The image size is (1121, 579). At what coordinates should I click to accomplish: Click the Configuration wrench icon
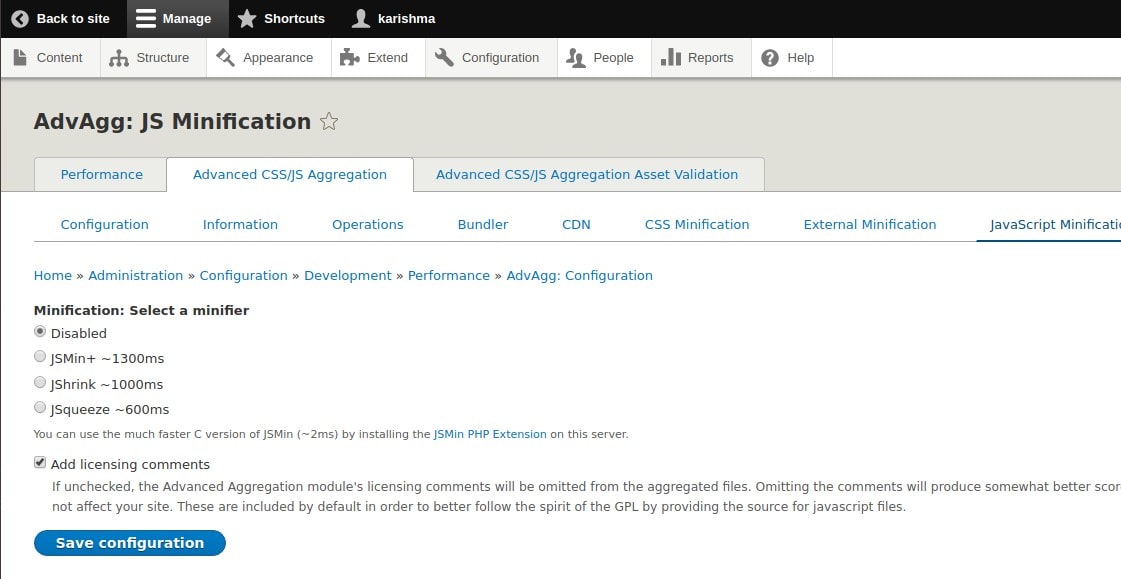[x=444, y=57]
